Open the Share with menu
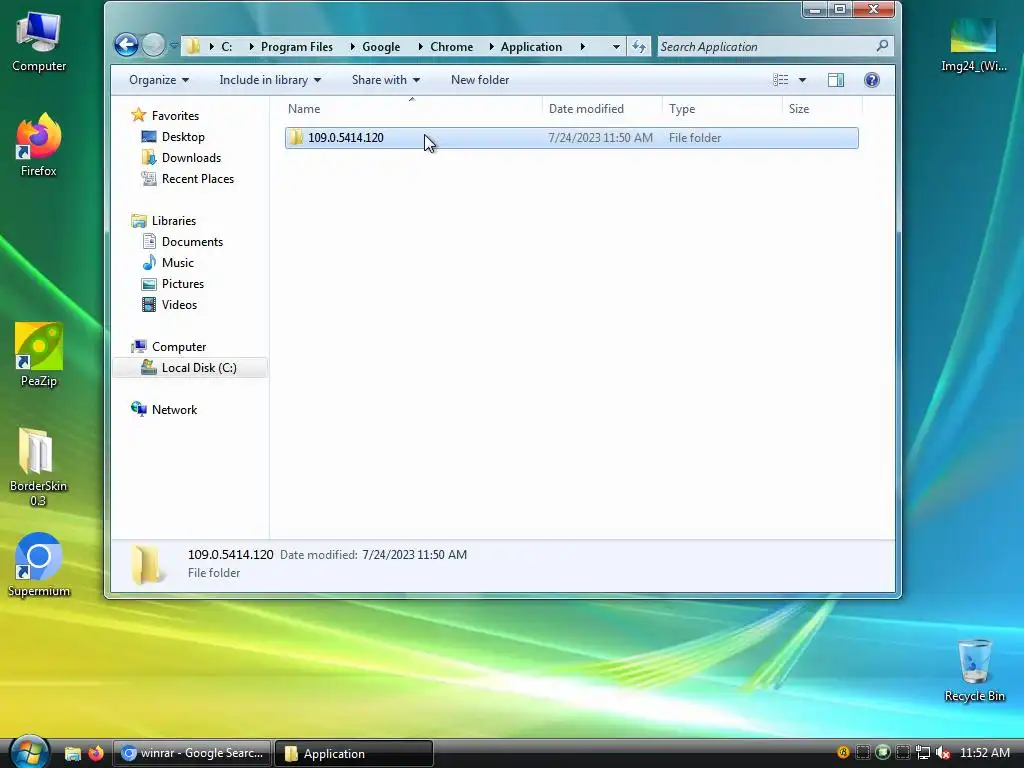Viewport: 1024px width, 768px height. click(385, 80)
